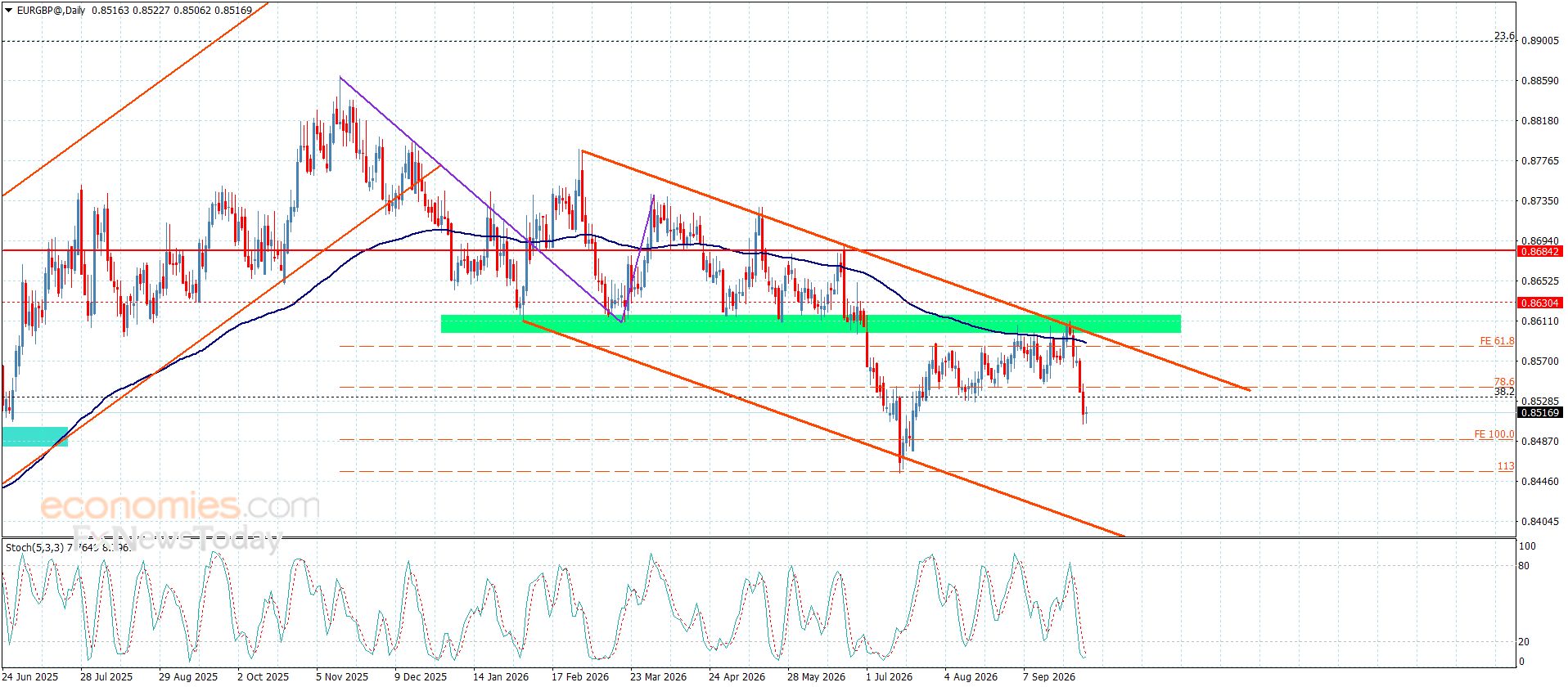Select the FE 61.8 Fibonacci label
The image size is (1568, 687).
(x=1497, y=341)
